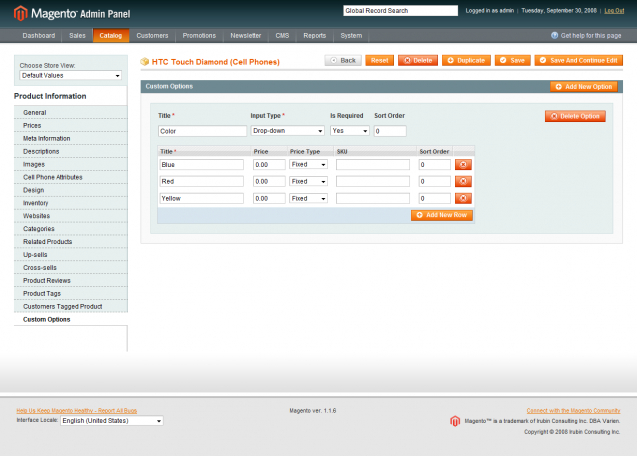Select the Custom Options sidebar tab
Screen dimensions: 637x456
(71, 319)
